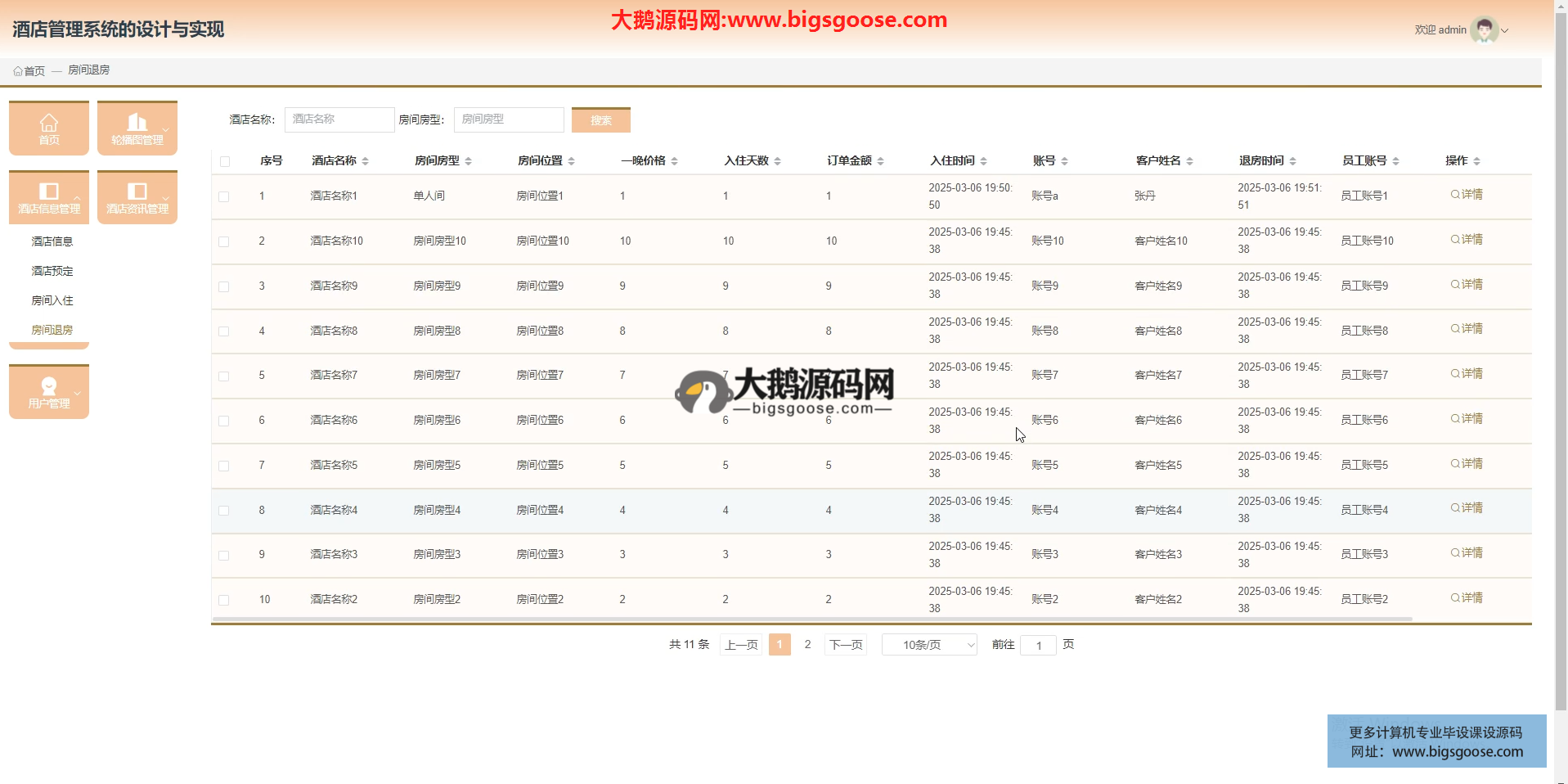
Task: Select 房间入住 in the sidebar submenu
Action: 52,300
